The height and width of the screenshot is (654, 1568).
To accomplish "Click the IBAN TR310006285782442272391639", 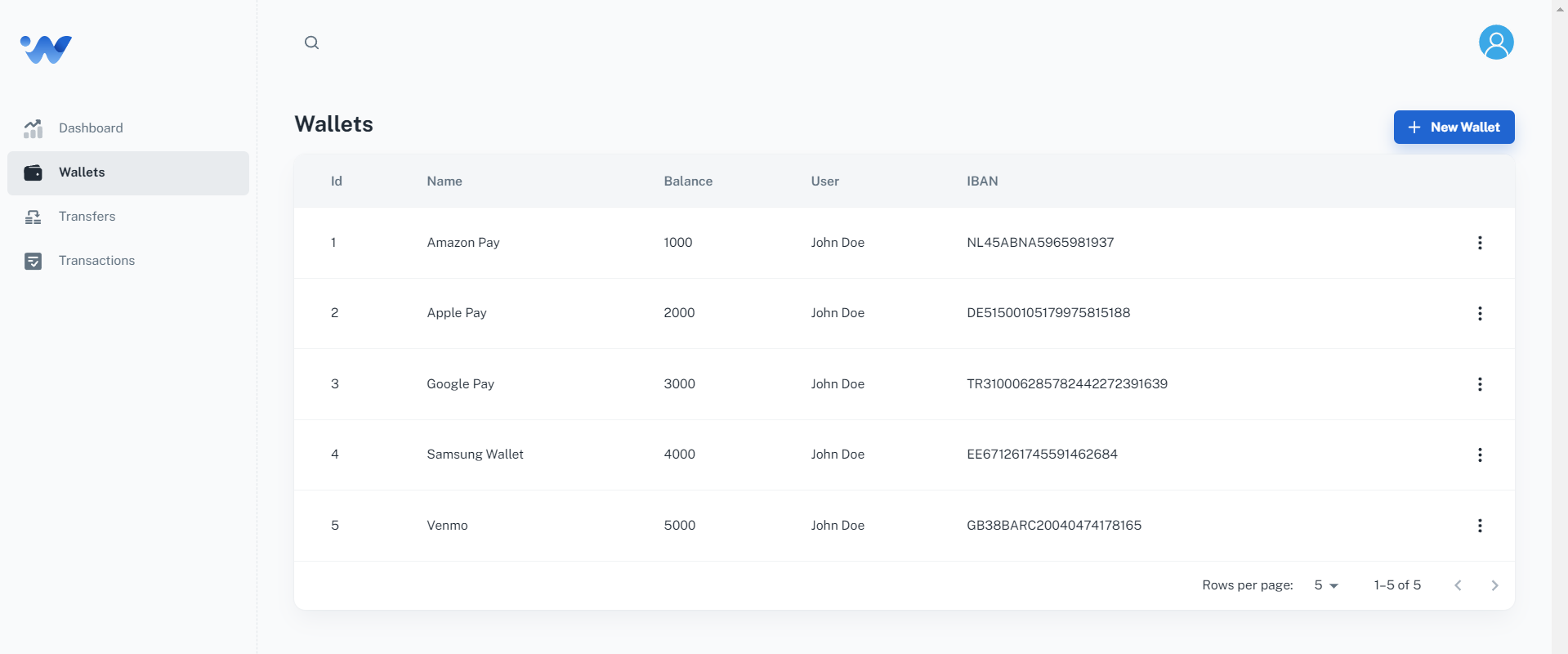I will [1067, 384].
